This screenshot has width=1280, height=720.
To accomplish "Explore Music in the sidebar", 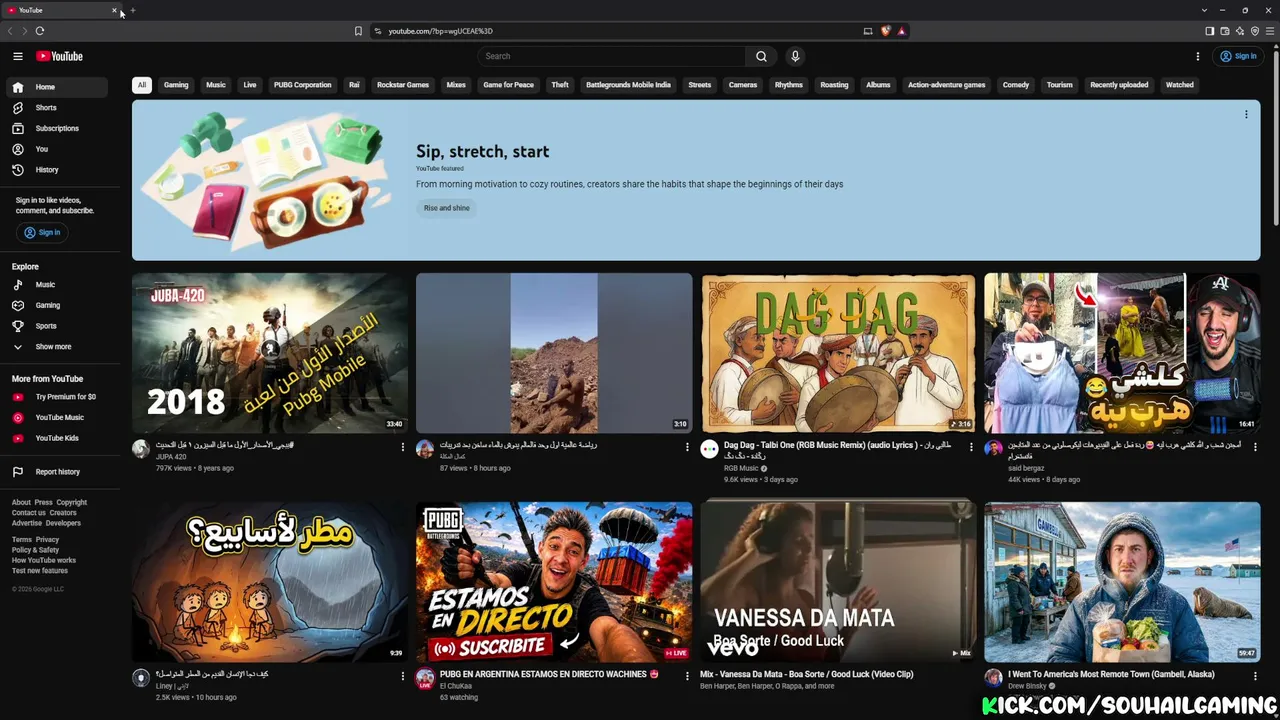I will pos(57,285).
